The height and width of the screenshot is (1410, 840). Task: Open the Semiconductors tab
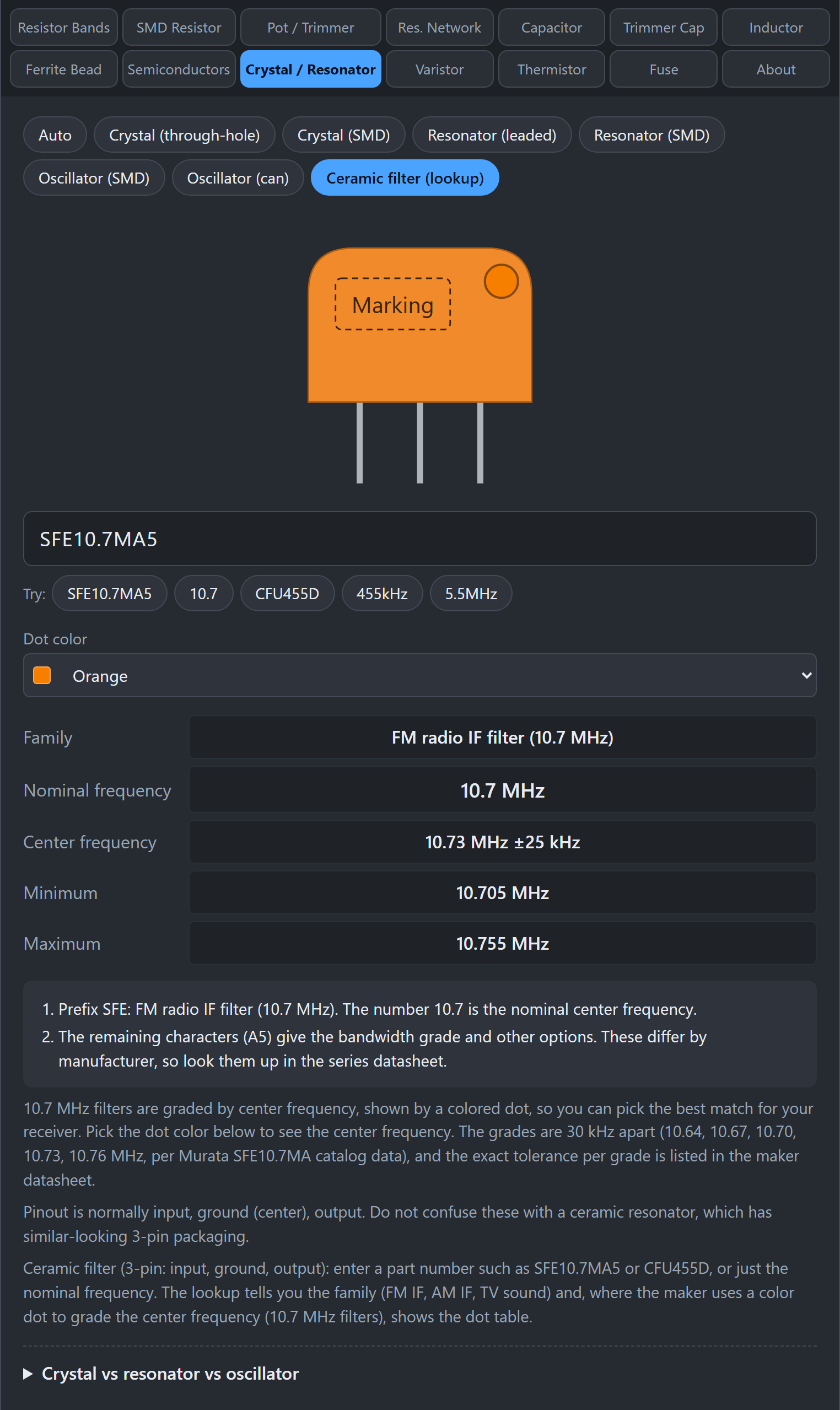(x=179, y=69)
